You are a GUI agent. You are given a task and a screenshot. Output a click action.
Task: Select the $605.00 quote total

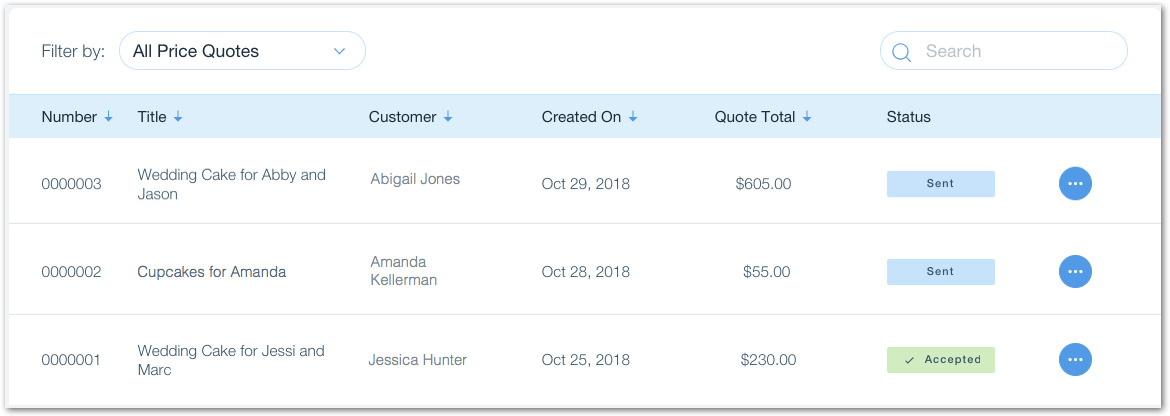(763, 184)
